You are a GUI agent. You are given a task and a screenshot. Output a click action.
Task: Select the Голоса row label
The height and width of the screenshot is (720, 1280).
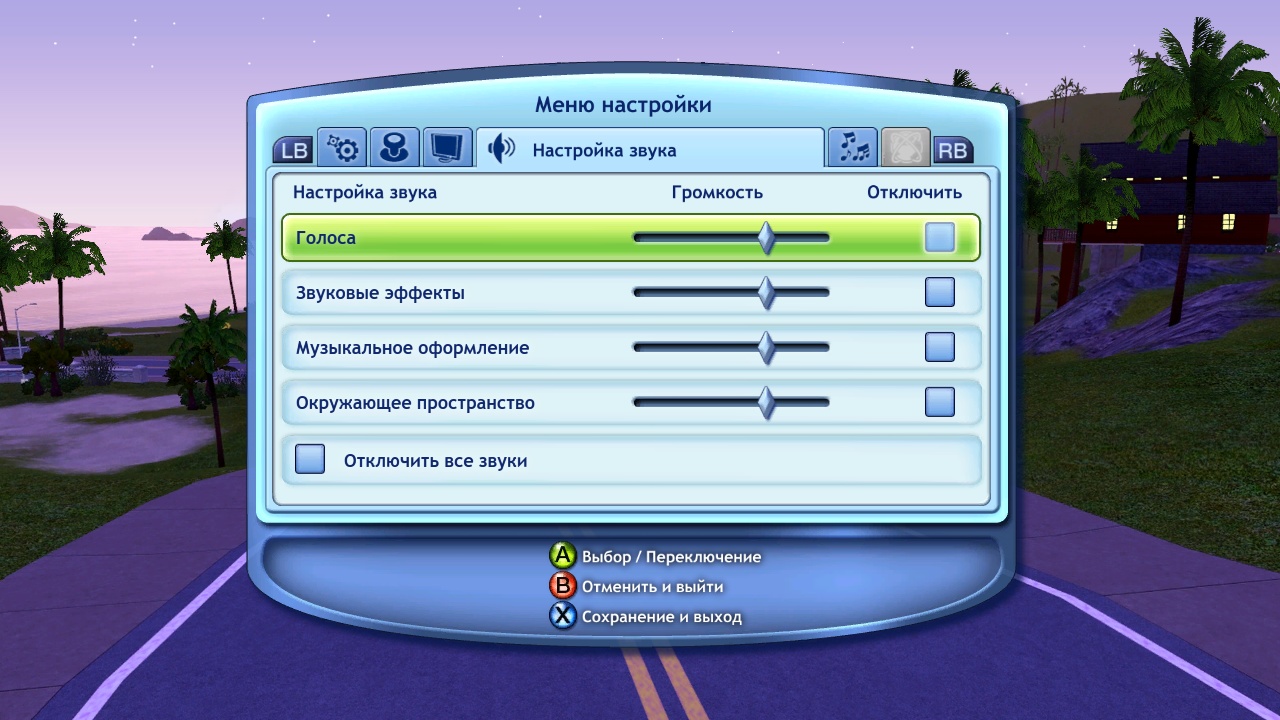326,238
